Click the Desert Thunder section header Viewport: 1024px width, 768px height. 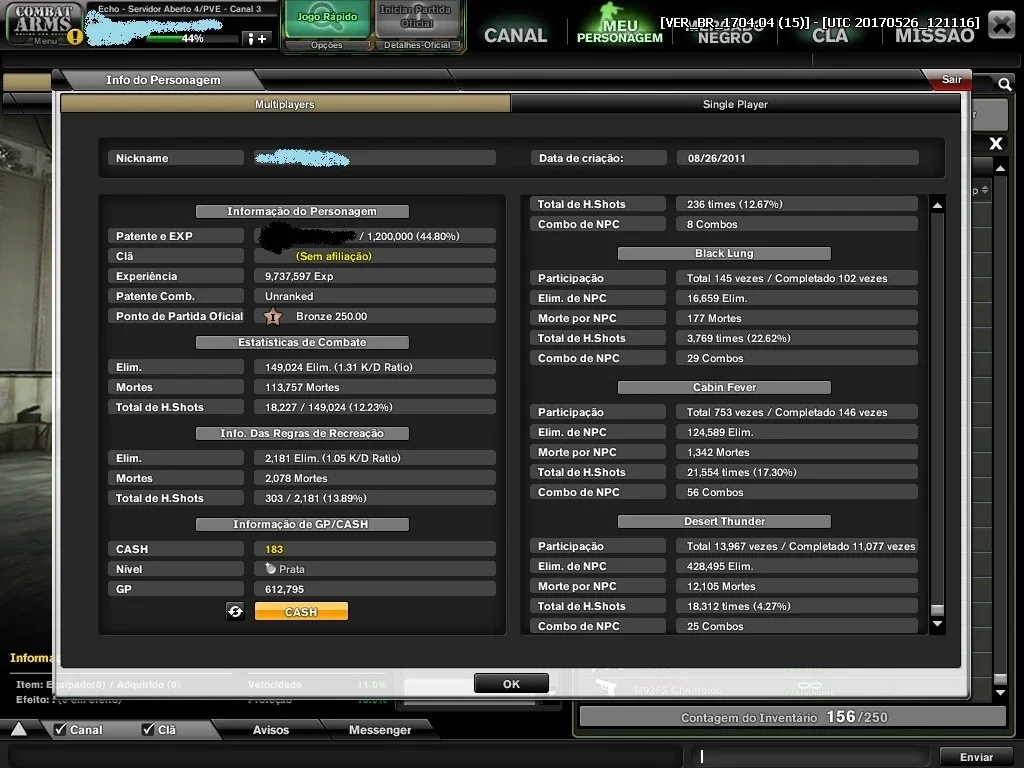pyautogui.click(x=724, y=521)
